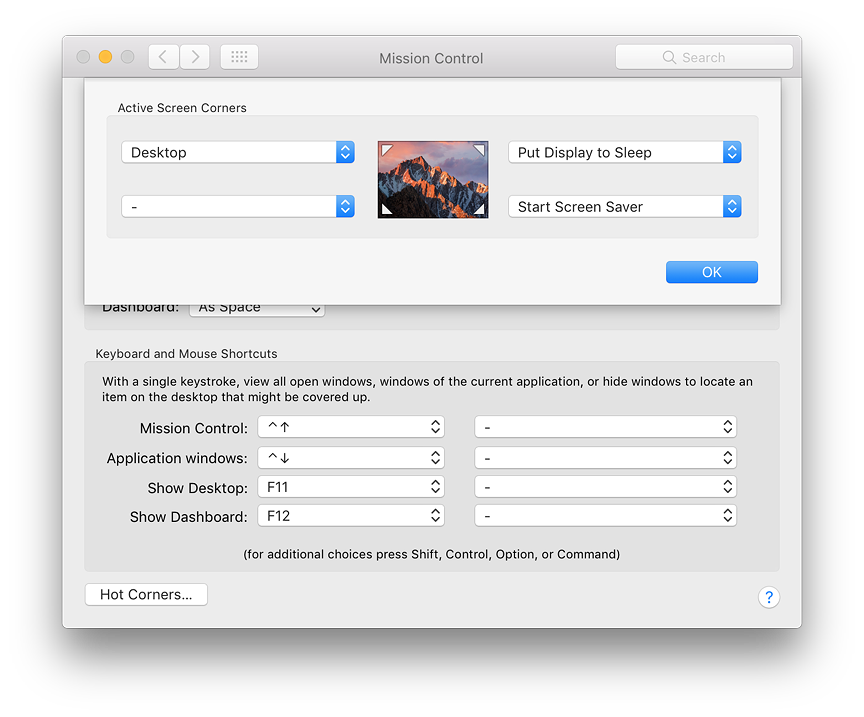Screen dimensions: 864x717
Task: Click the 'Show Desktop:' label
Action: click(197, 488)
